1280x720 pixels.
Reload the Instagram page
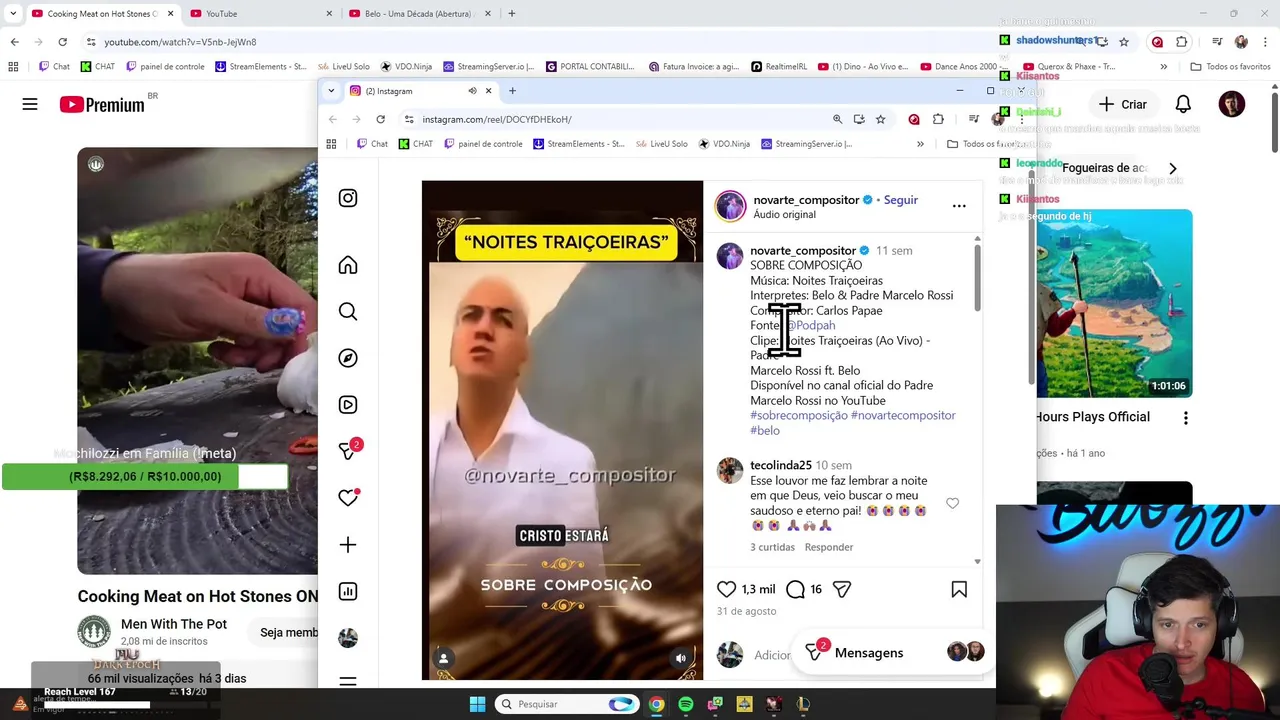380,119
